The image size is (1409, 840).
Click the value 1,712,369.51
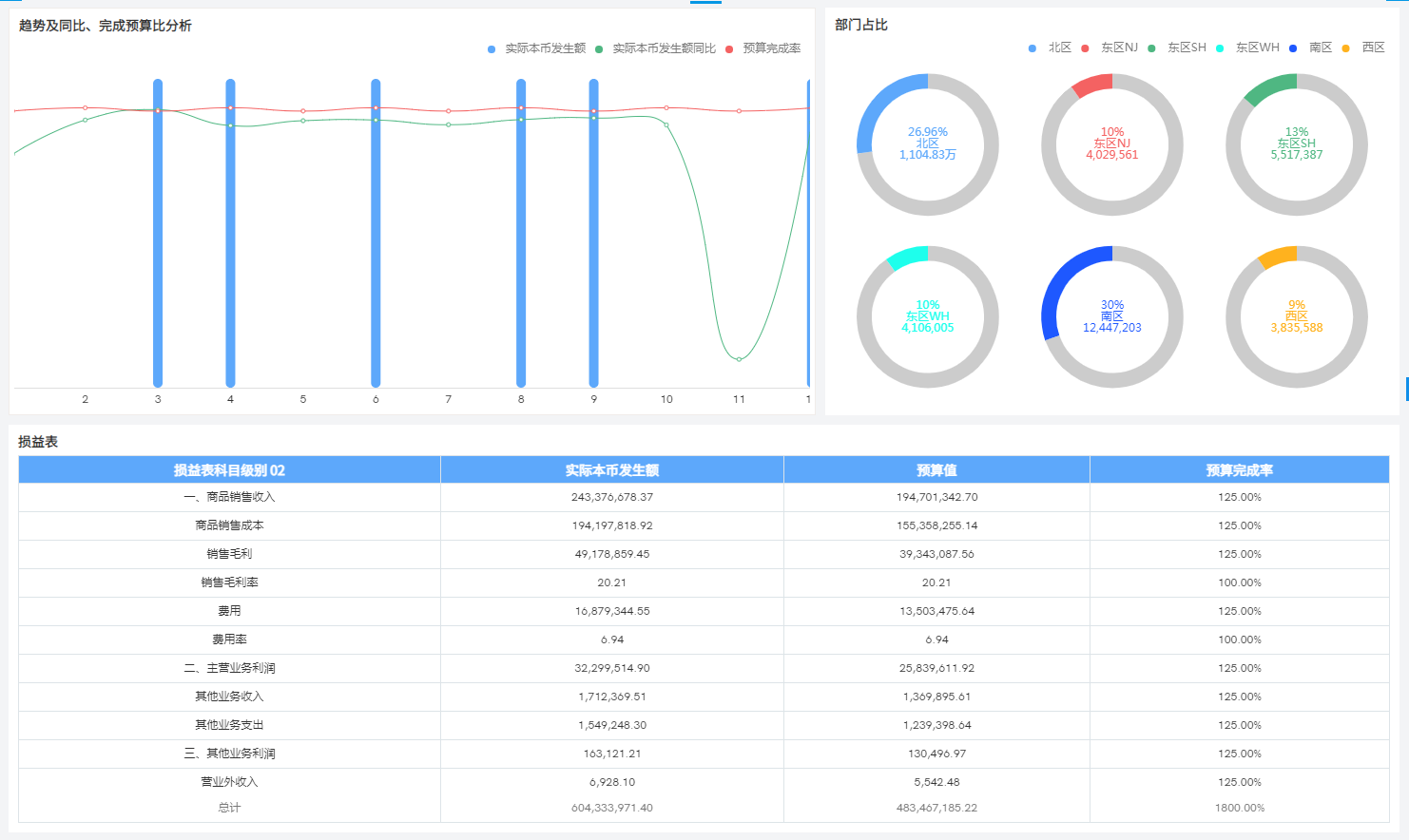612,697
